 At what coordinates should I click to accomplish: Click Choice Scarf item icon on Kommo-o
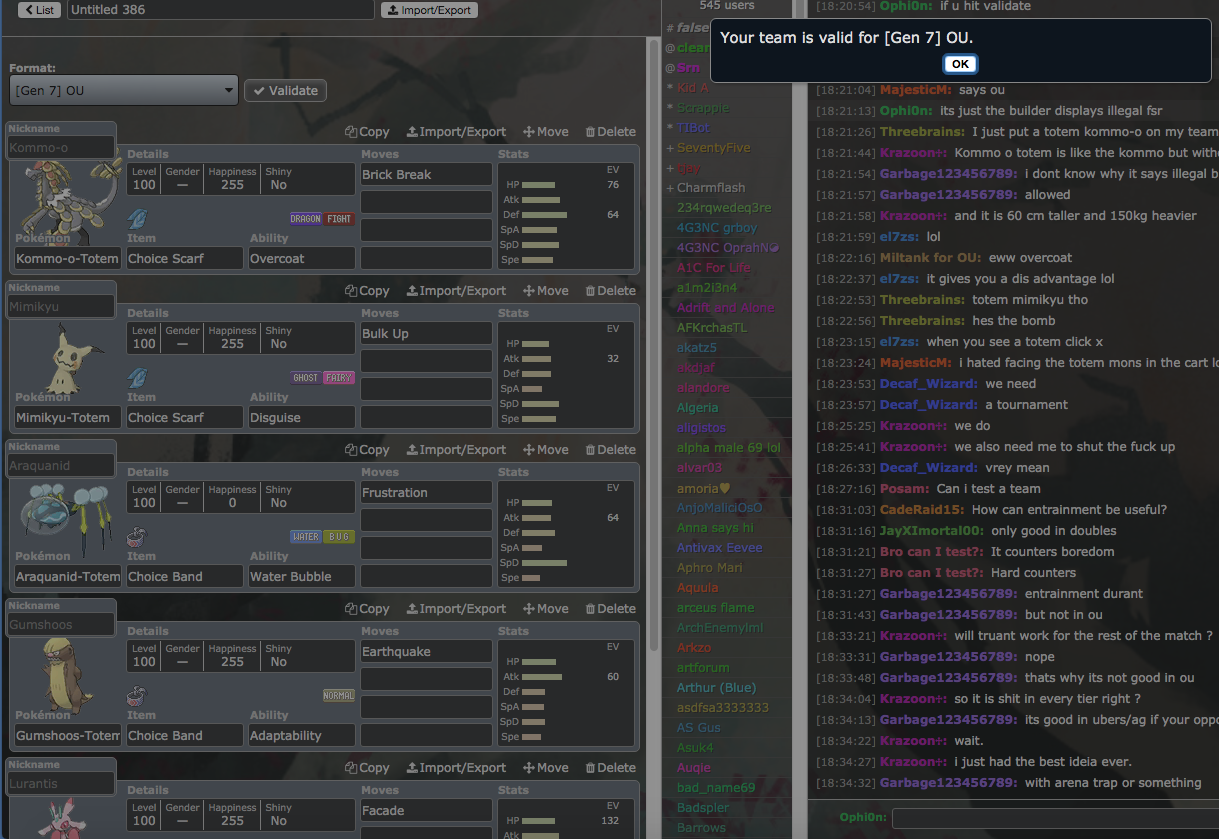coord(137,218)
